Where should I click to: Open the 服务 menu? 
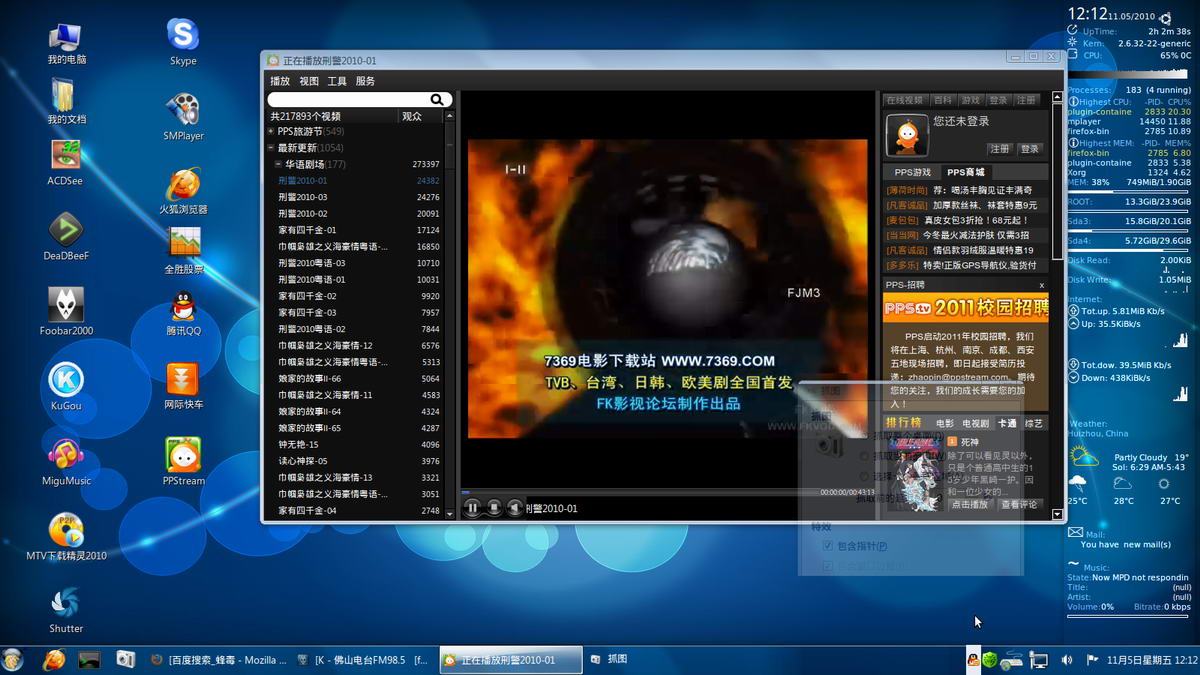365,81
